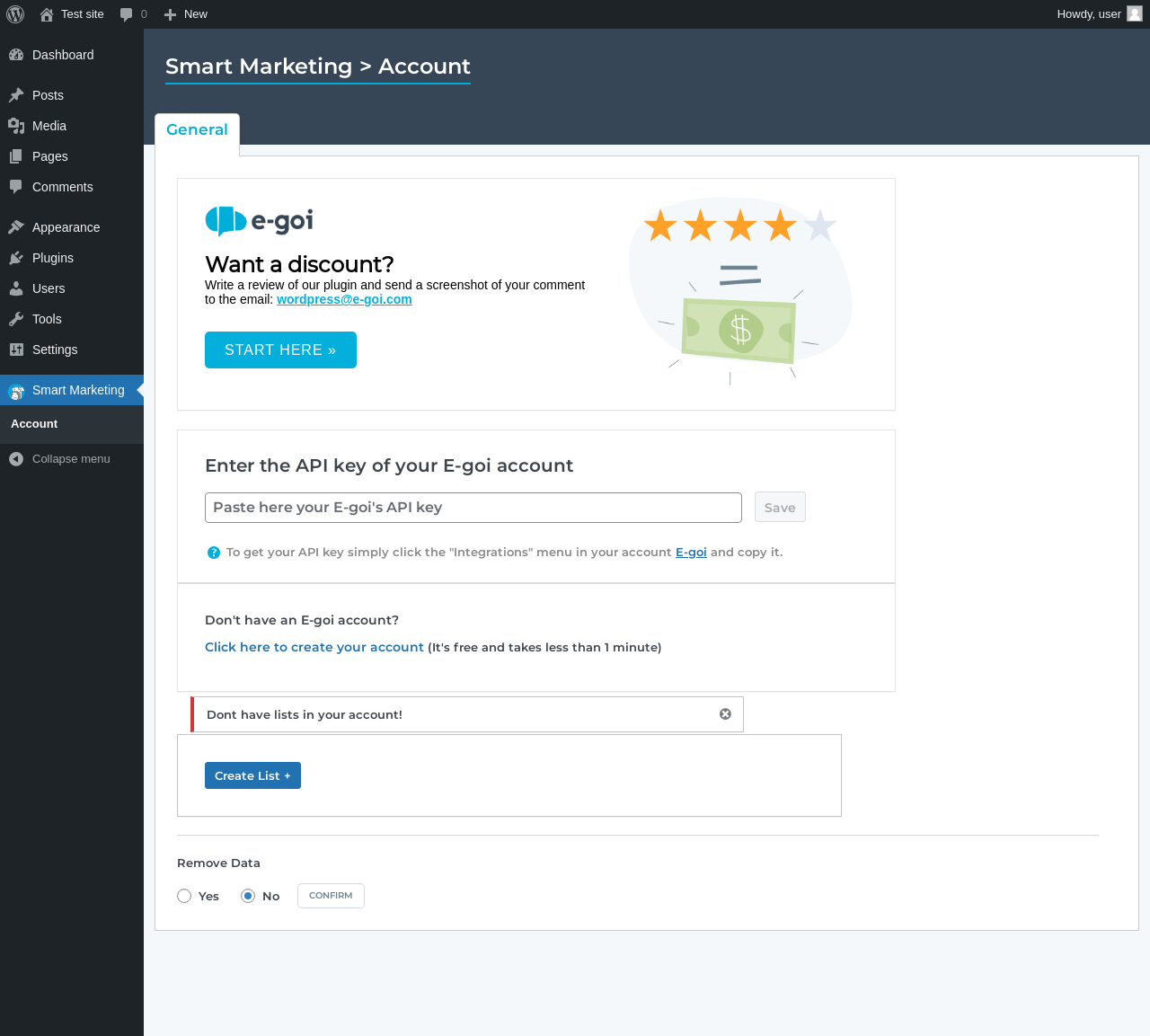Click the Smart Marketing plugin icon

(16, 391)
